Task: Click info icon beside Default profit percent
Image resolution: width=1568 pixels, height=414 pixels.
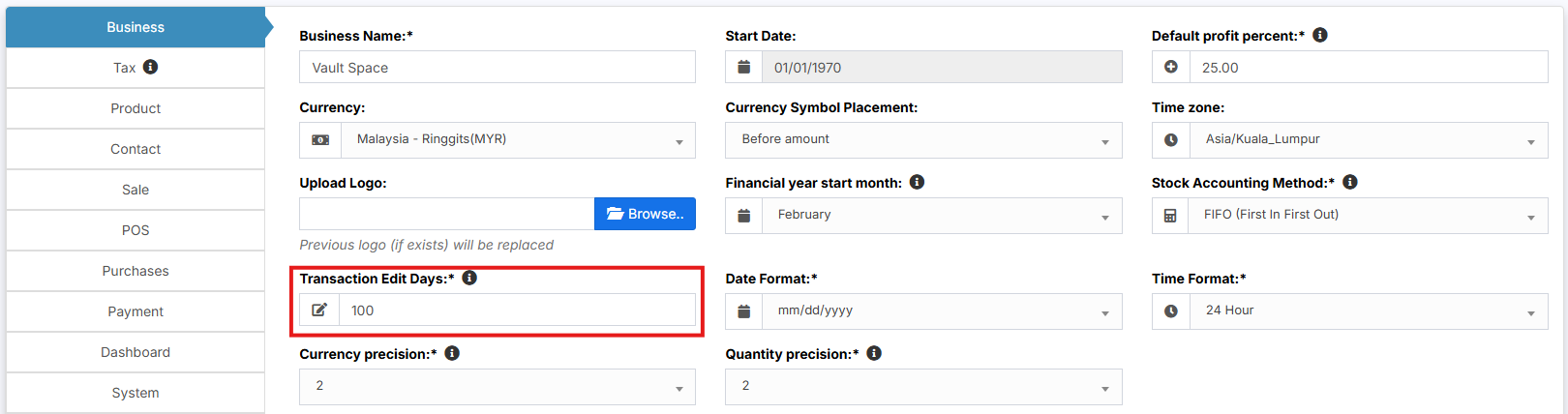Action: coord(1320,35)
